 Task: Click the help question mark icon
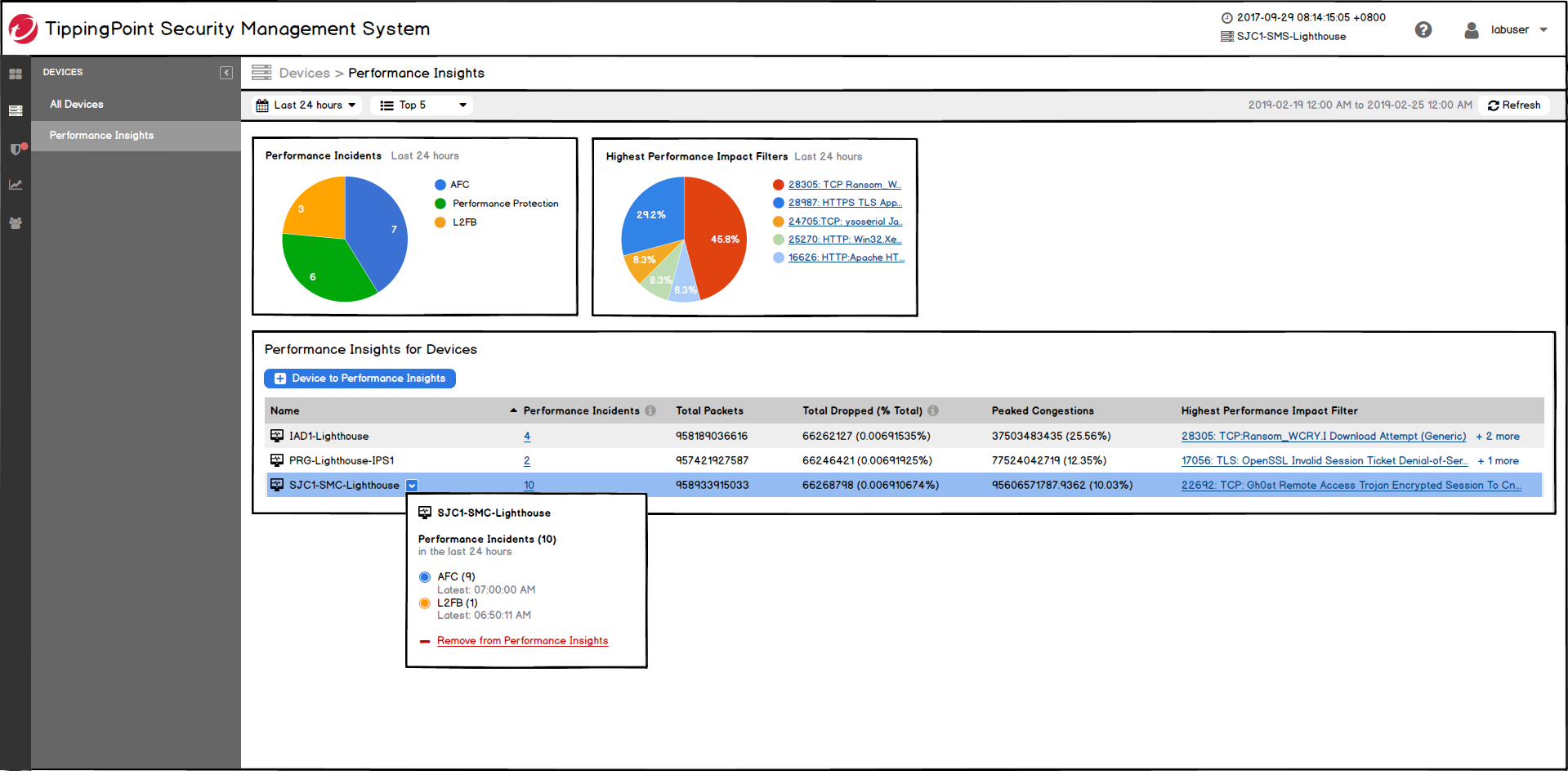tap(1423, 29)
